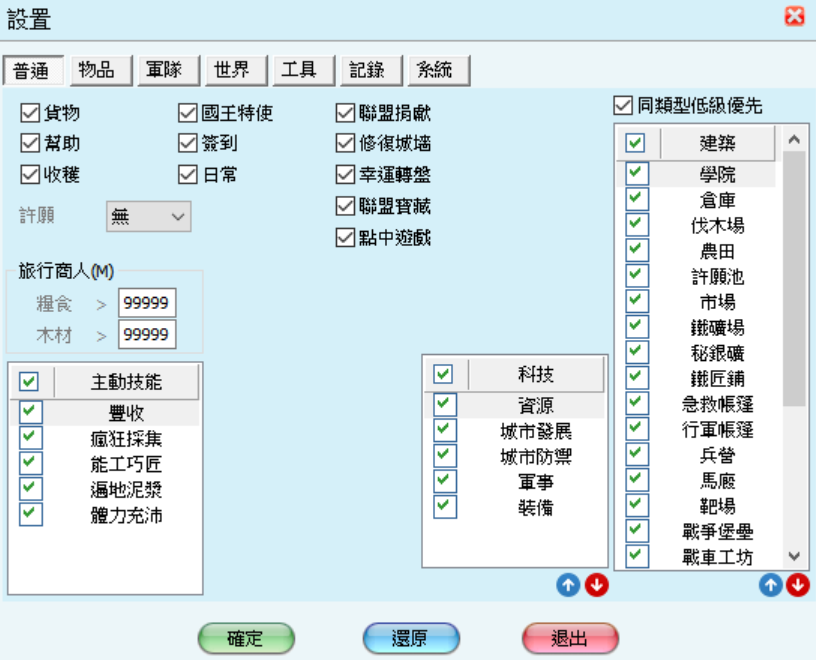The height and width of the screenshot is (660, 816).
Task: Click red down arrow under 科技 list
Action: (596, 585)
